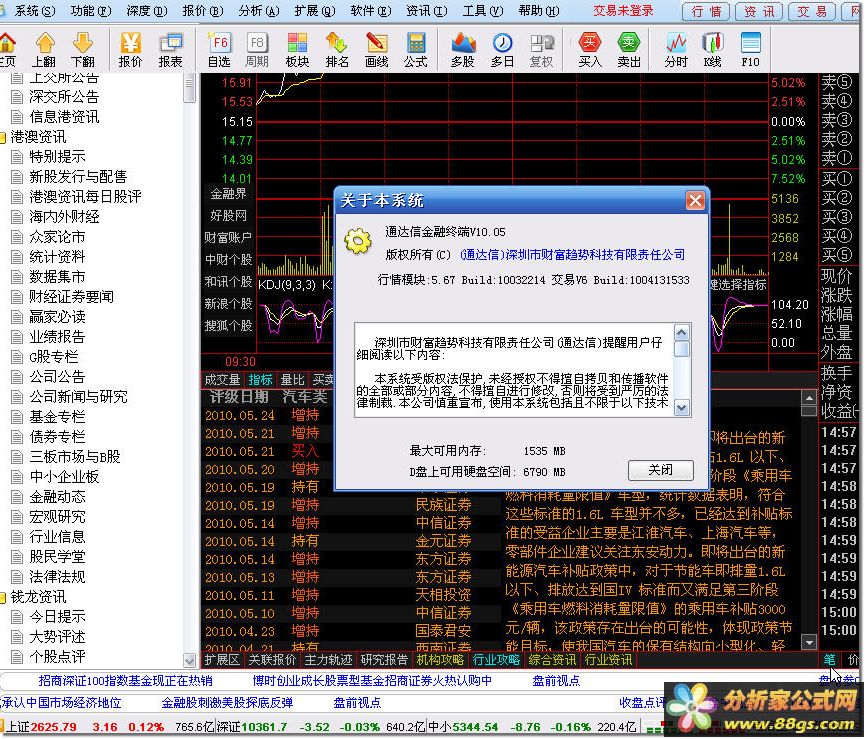
Task: Open the 通达信 company copyright link
Action: 572,255
